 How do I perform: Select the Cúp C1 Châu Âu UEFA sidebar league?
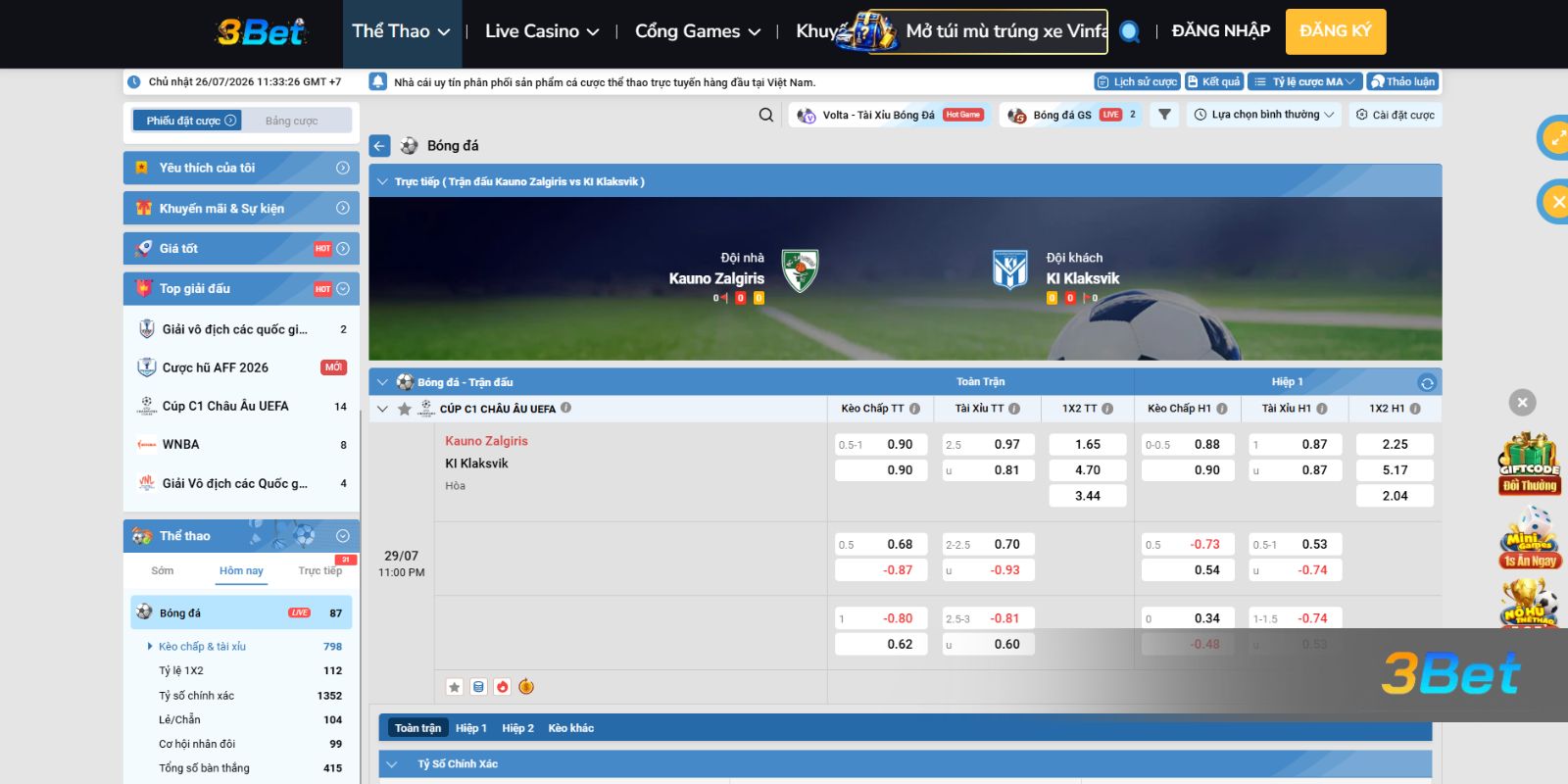pos(241,406)
